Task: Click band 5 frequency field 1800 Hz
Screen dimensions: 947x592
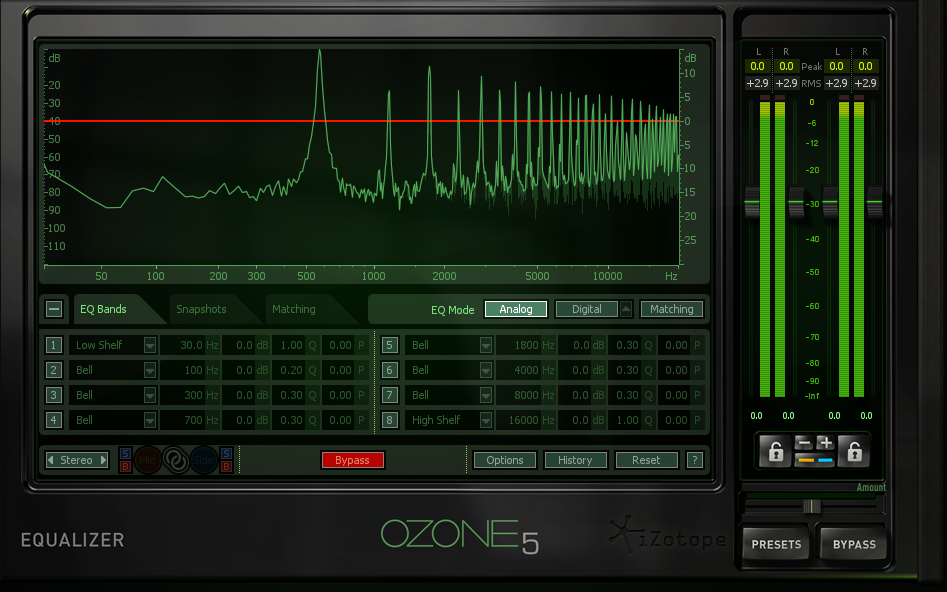Action: (525, 345)
